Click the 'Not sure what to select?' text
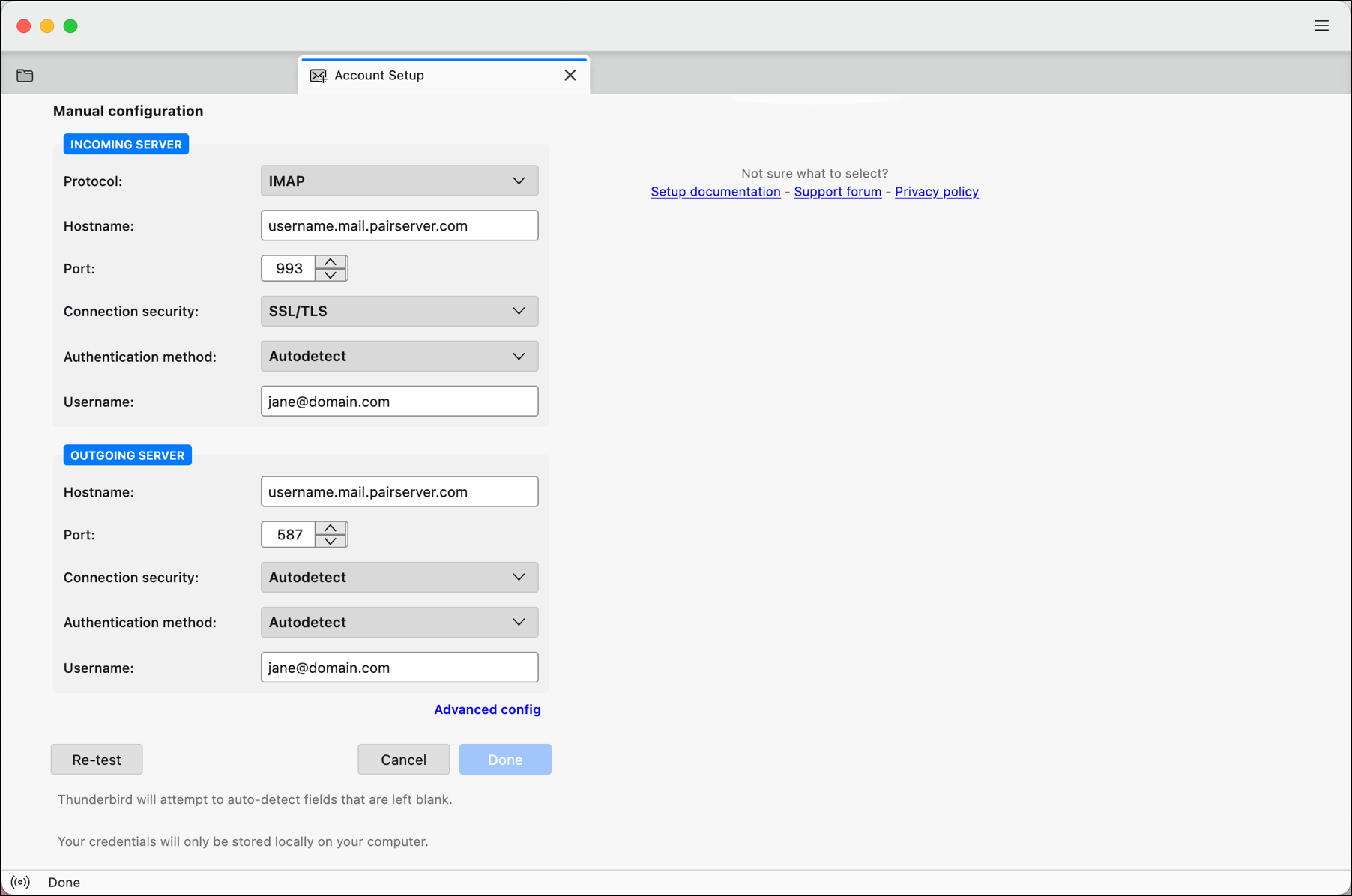 point(815,173)
